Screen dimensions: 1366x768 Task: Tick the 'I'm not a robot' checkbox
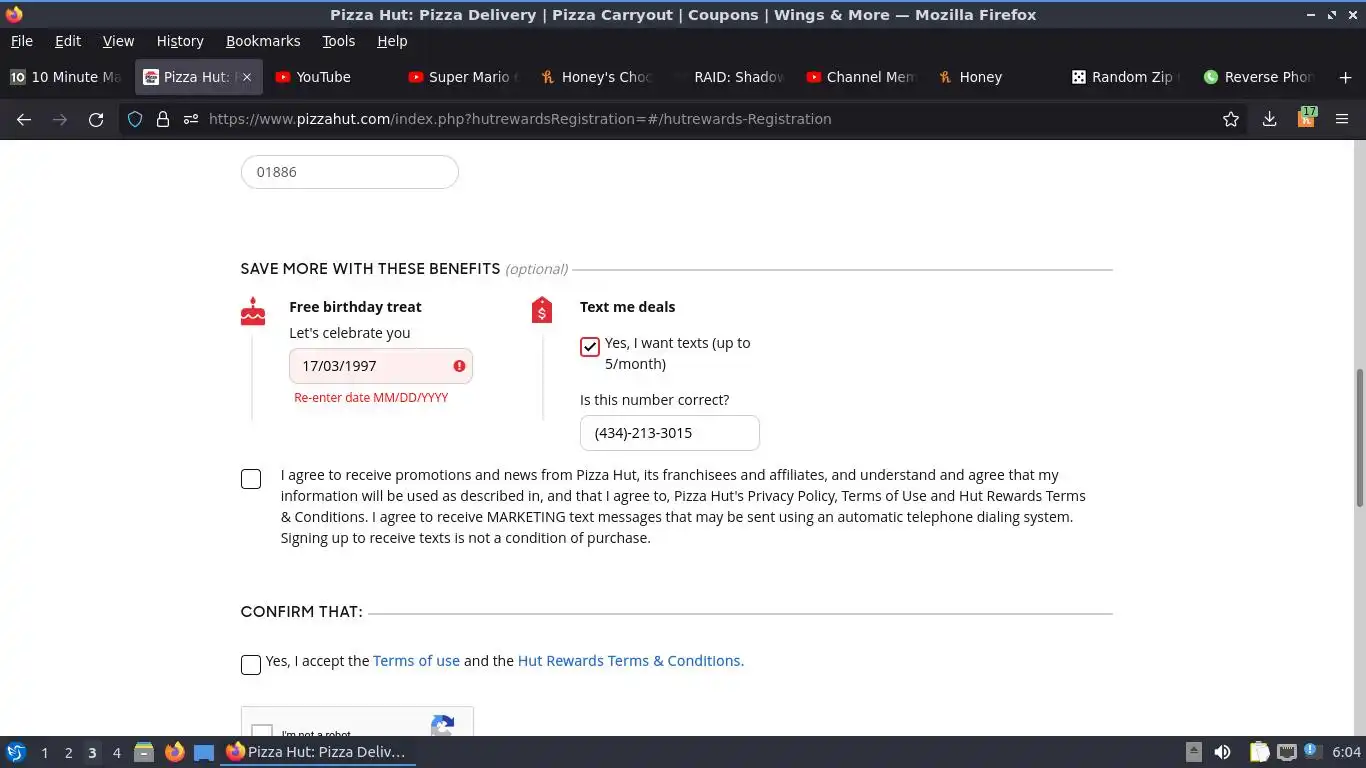pyautogui.click(x=262, y=731)
